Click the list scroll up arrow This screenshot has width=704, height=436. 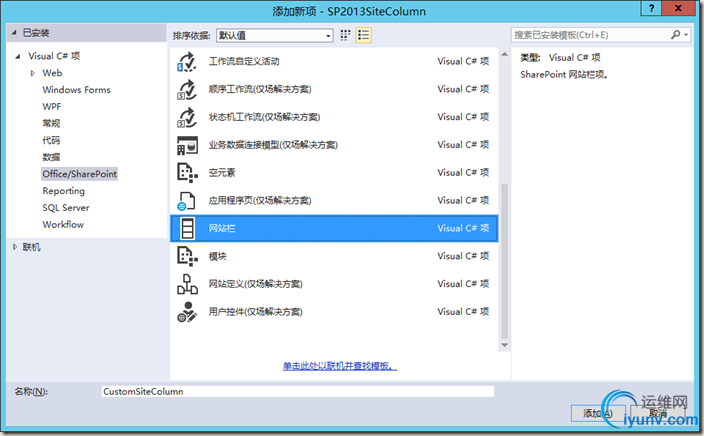point(505,54)
